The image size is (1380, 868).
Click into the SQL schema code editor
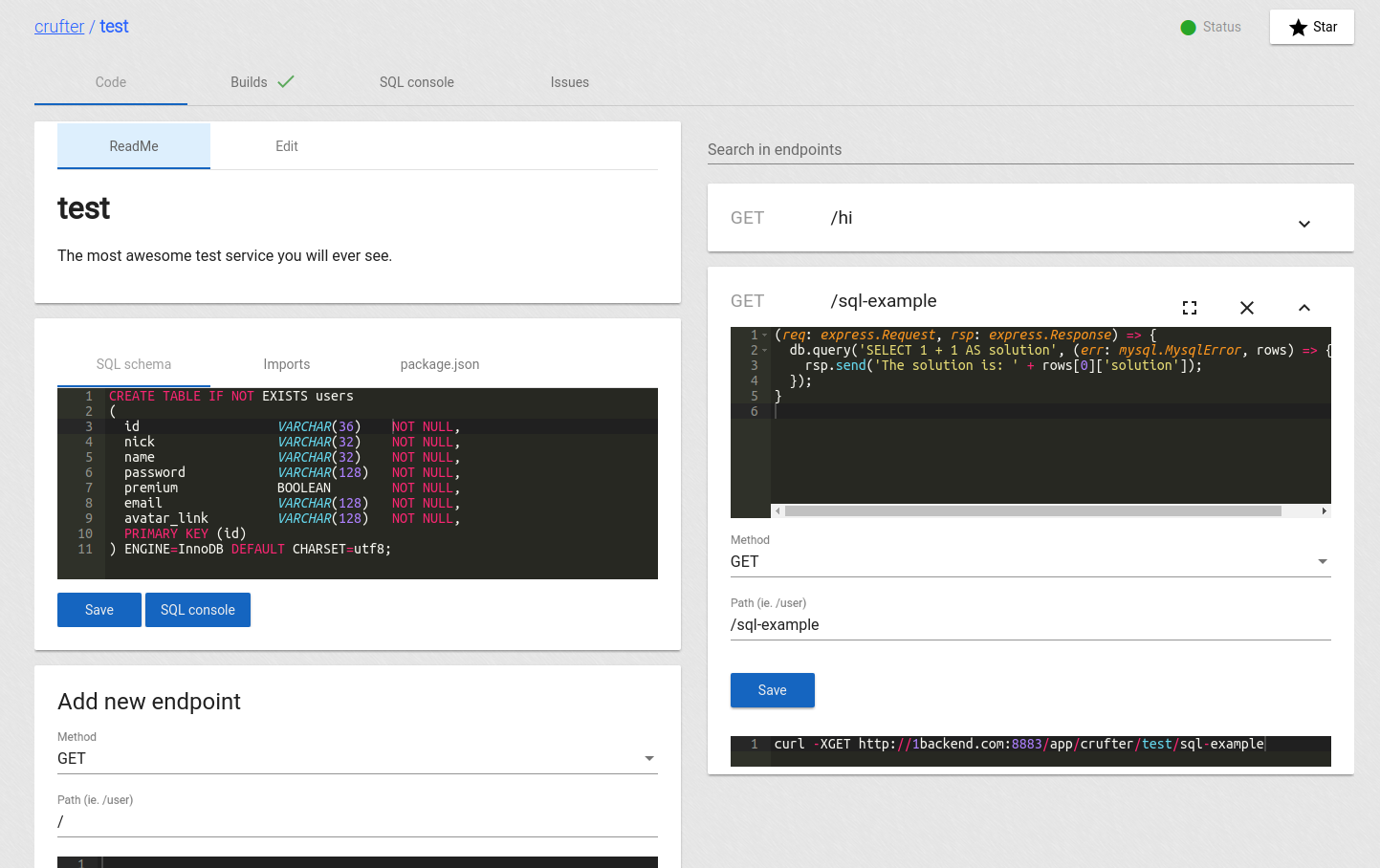coord(358,484)
